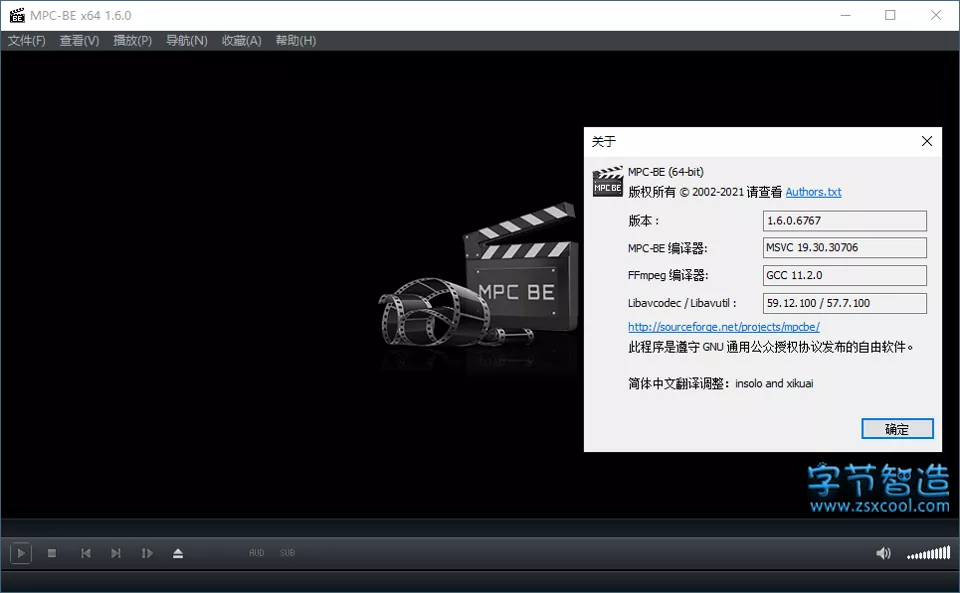Click the MPC-BE title bar app icon
960x593 pixels.
coord(17,15)
